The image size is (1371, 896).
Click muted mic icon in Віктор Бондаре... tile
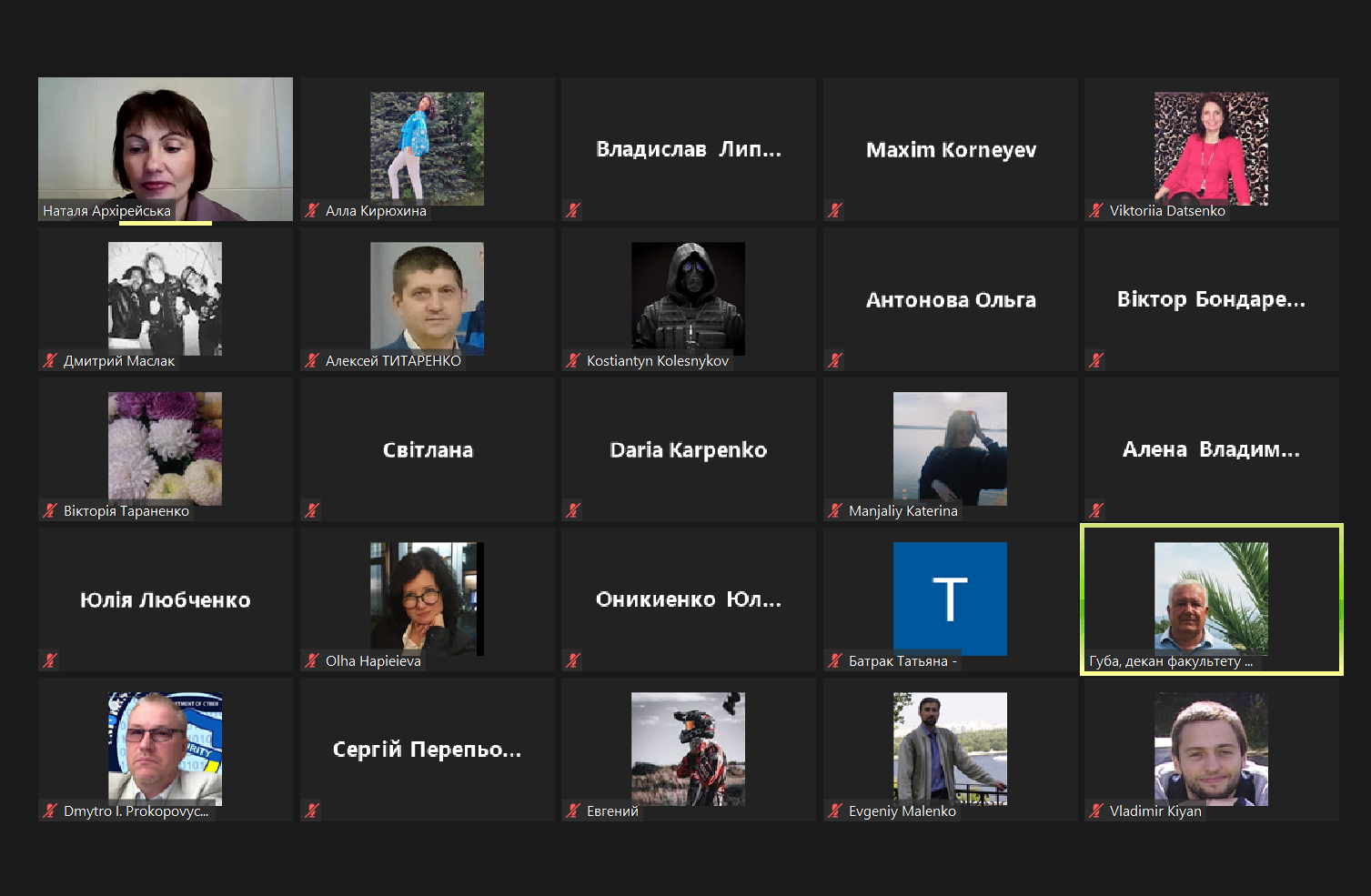pyautogui.click(x=1096, y=360)
